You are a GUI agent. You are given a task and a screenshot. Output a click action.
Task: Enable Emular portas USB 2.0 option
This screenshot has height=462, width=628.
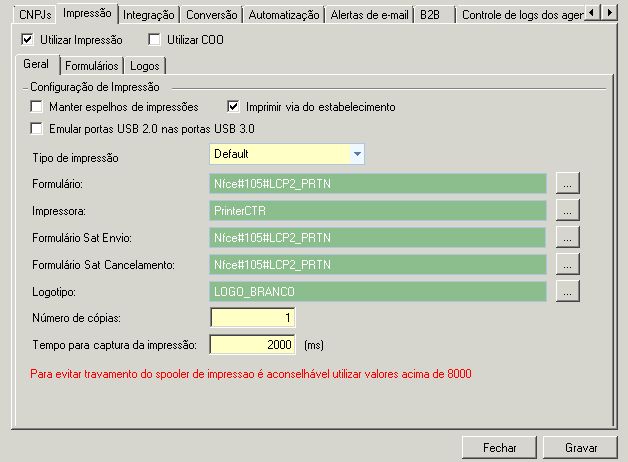[x=38, y=128]
